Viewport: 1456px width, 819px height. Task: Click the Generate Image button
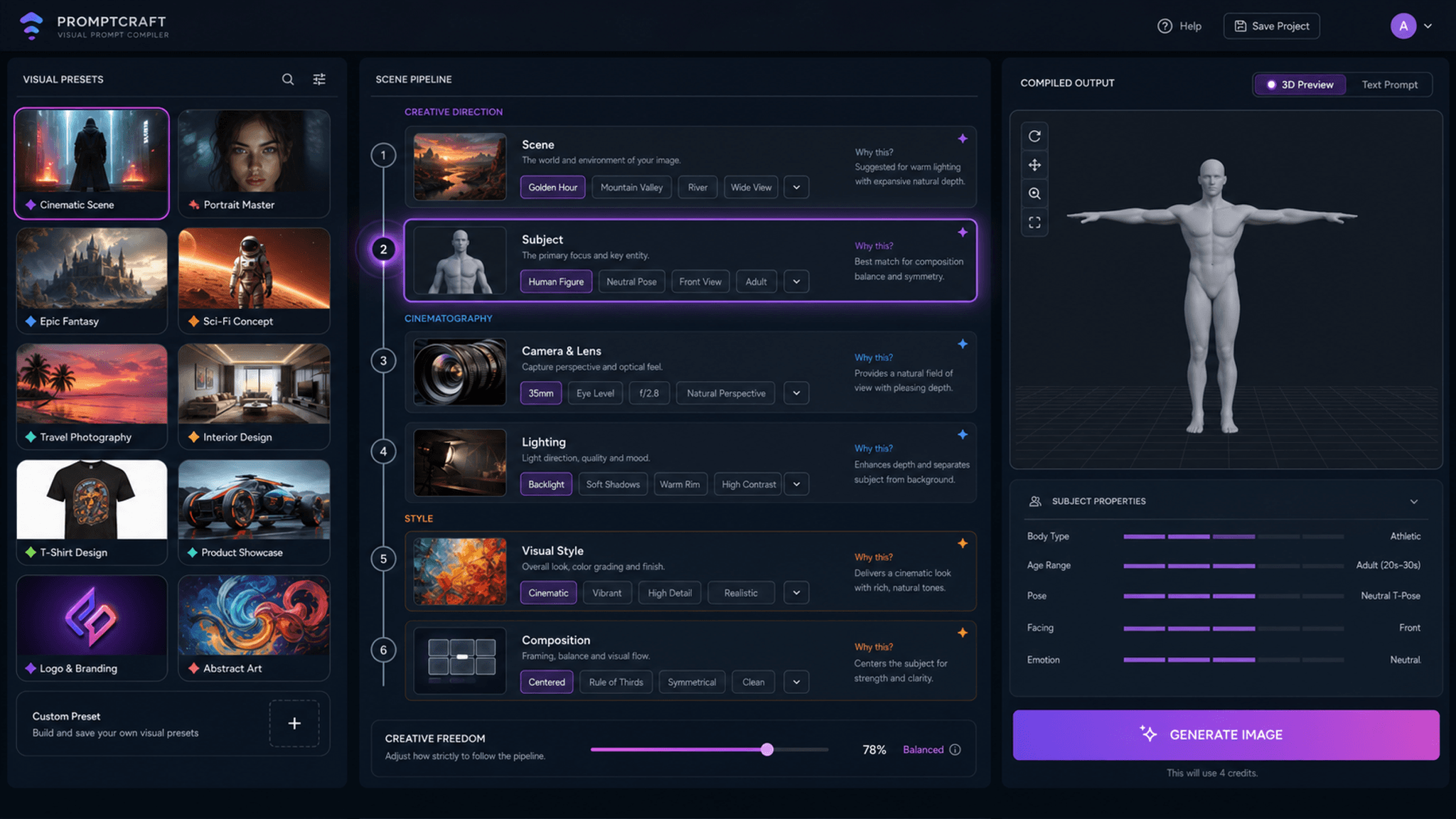point(1226,734)
